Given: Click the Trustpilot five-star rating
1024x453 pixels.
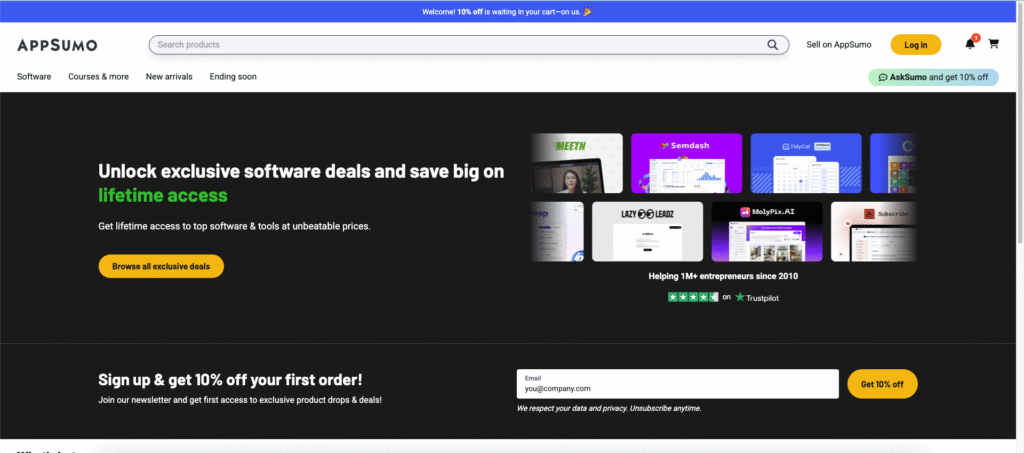Looking at the screenshot, I should [693, 297].
